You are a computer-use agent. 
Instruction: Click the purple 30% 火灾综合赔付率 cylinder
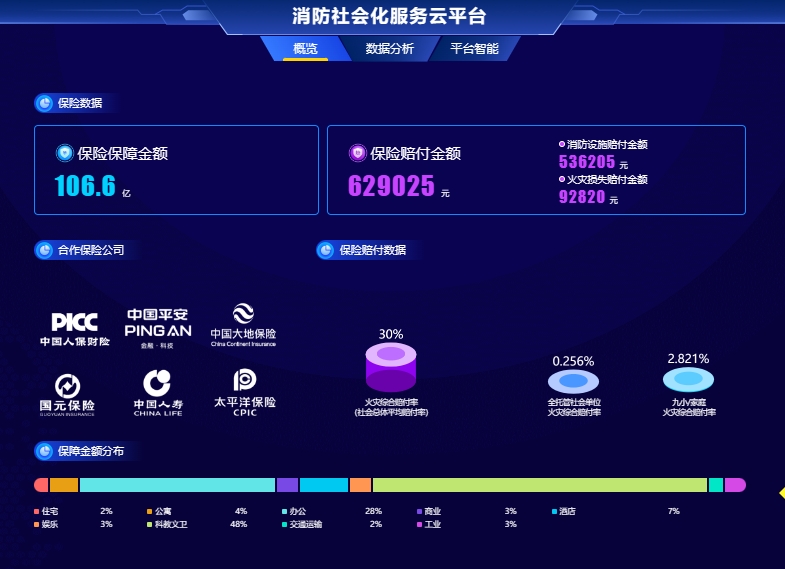tap(391, 366)
